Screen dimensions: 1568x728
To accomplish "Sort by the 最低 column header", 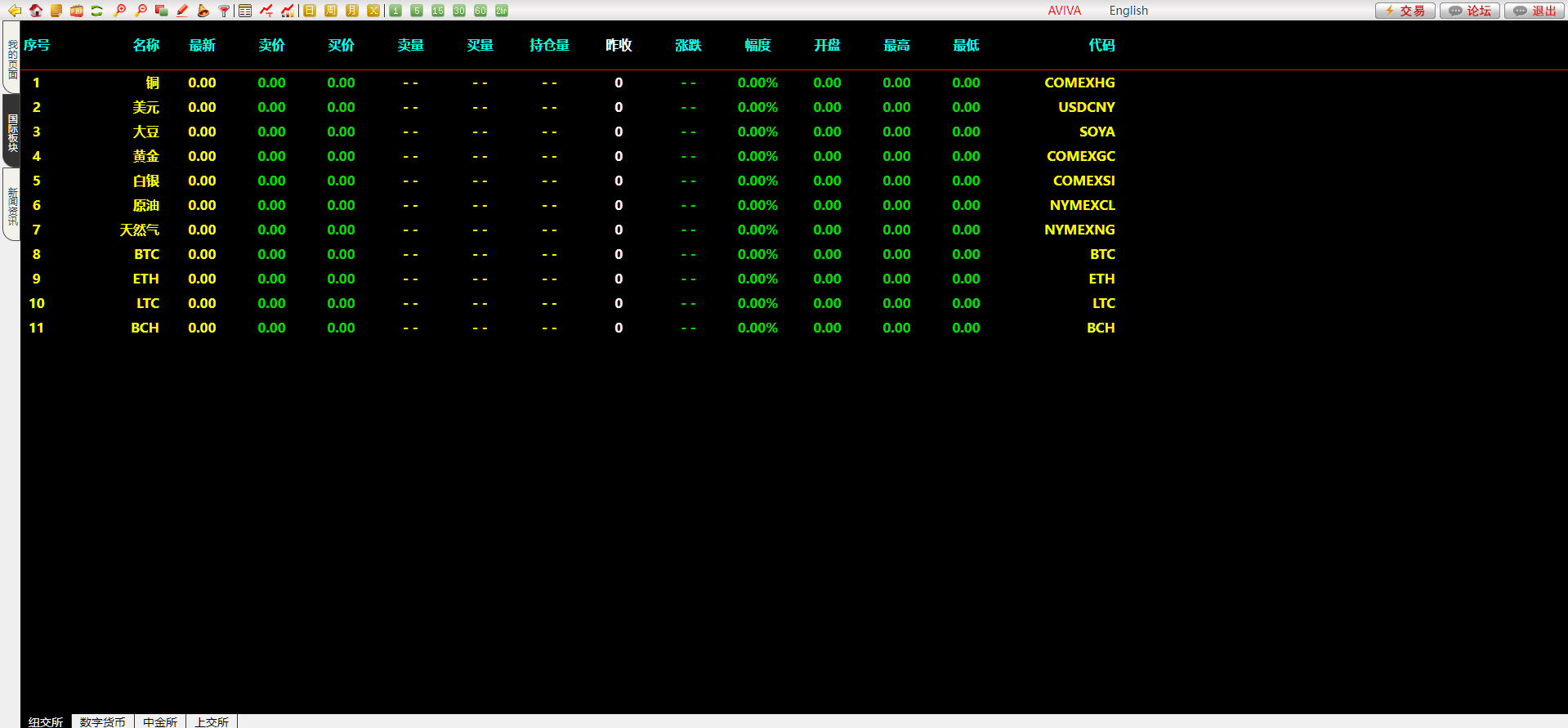I will pos(967,45).
